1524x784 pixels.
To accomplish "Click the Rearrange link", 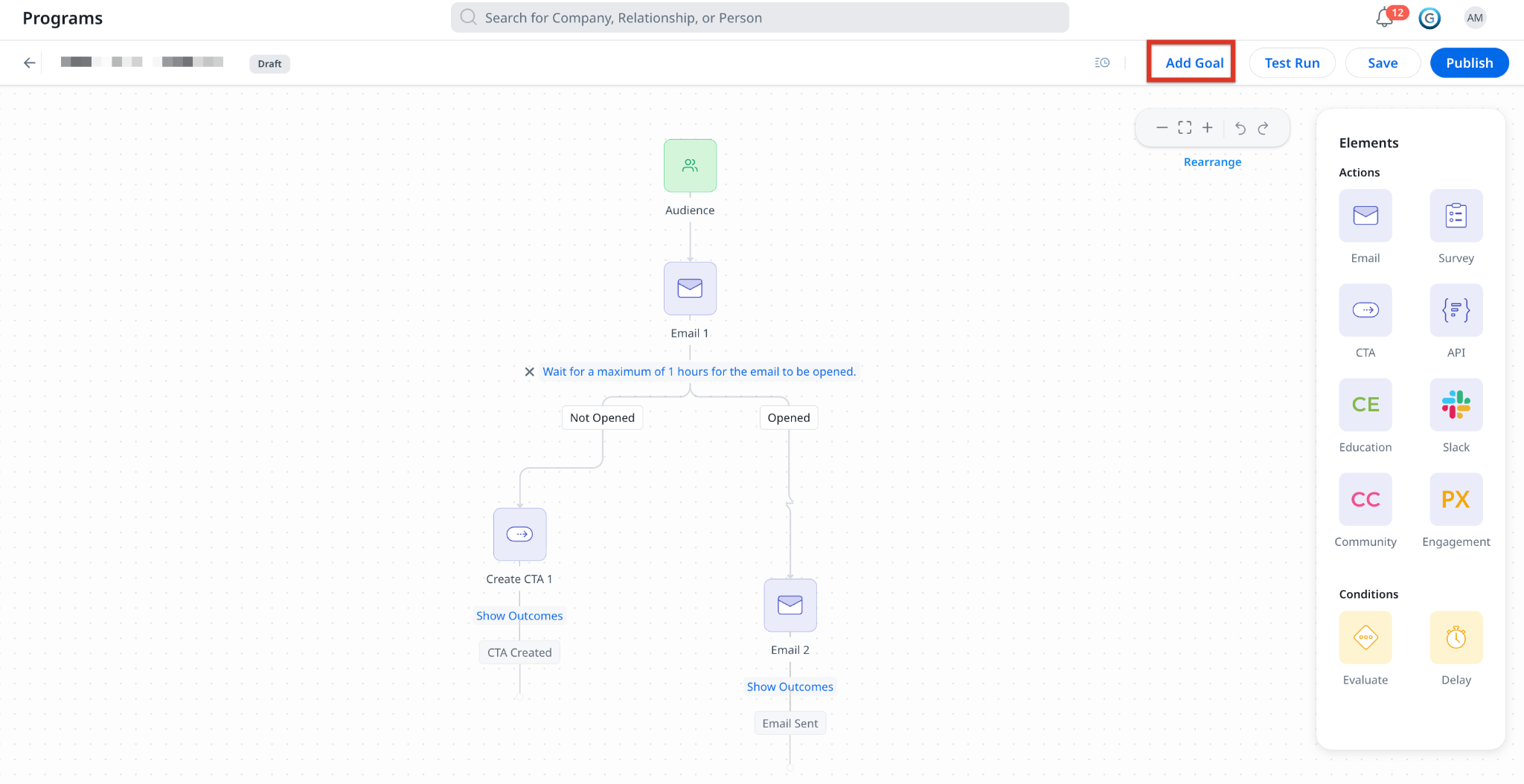I will (1212, 162).
